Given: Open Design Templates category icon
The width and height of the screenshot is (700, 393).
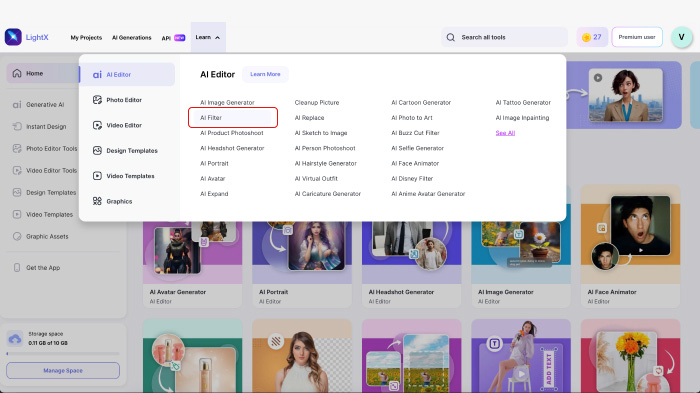Looking at the screenshot, I should [97, 151].
